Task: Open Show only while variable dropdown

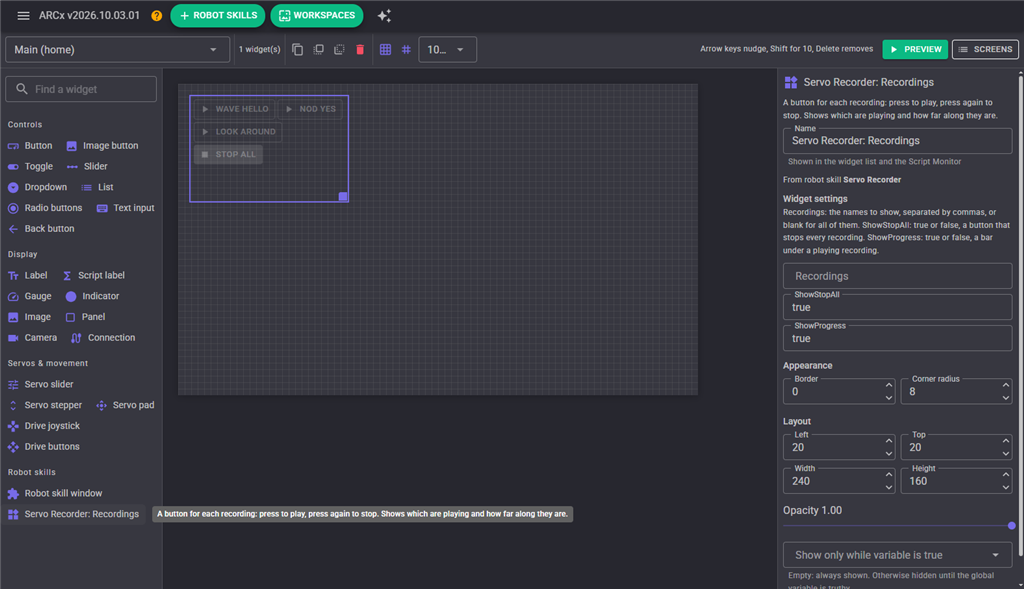Action: click(x=897, y=555)
